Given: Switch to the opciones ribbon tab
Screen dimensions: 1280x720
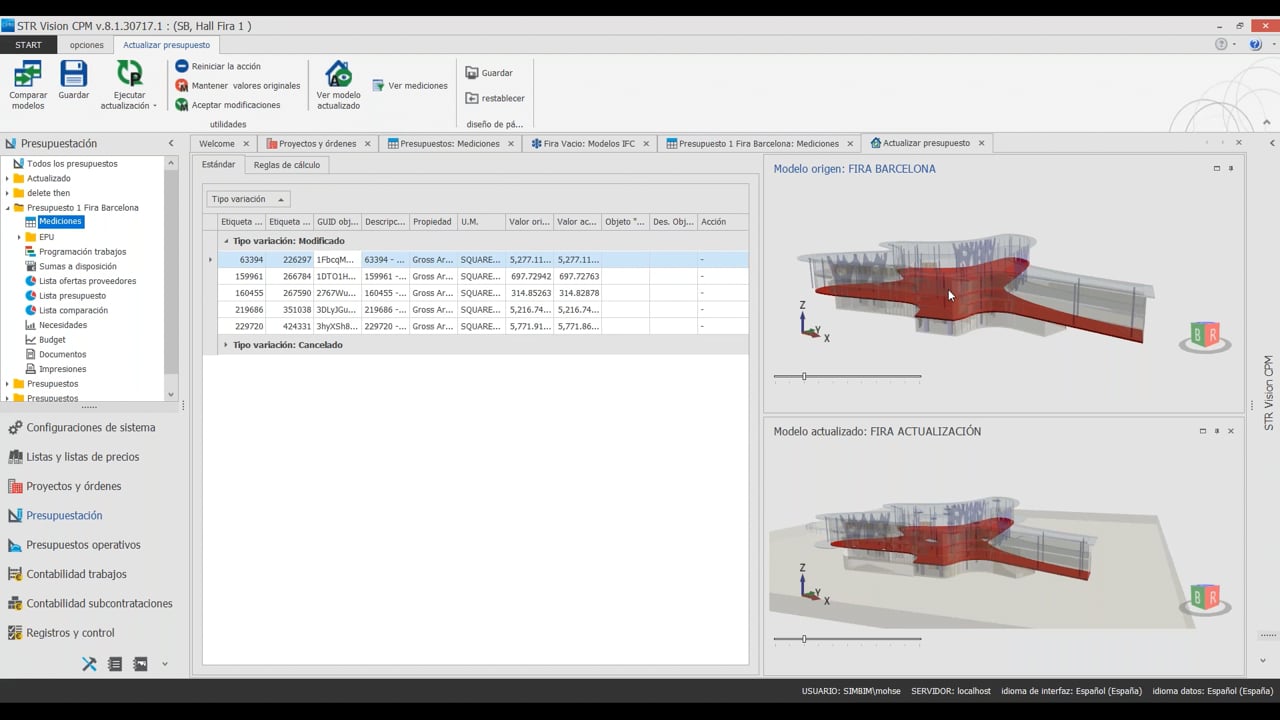Looking at the screenshot, I should [x=87, y=45].
